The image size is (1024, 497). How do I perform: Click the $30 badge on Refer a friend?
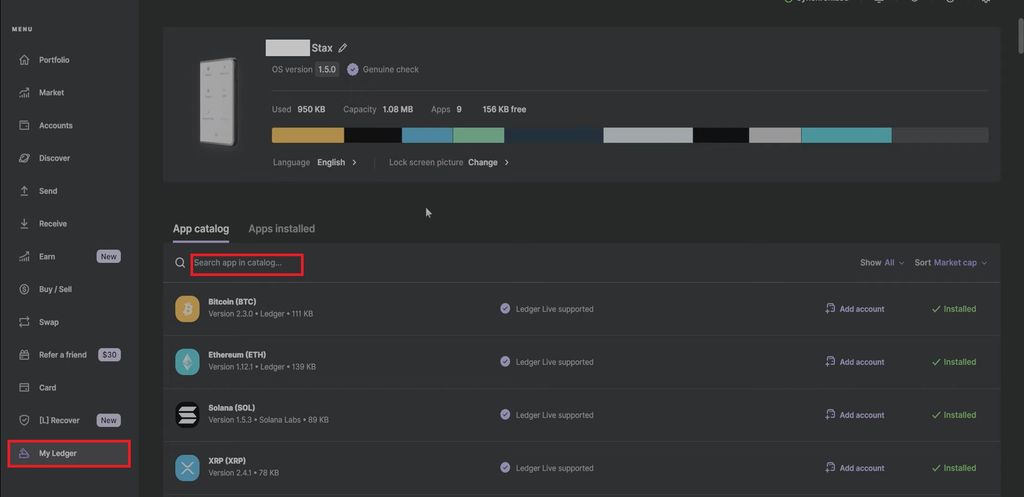pyautogui.click(x=109, y=355)
